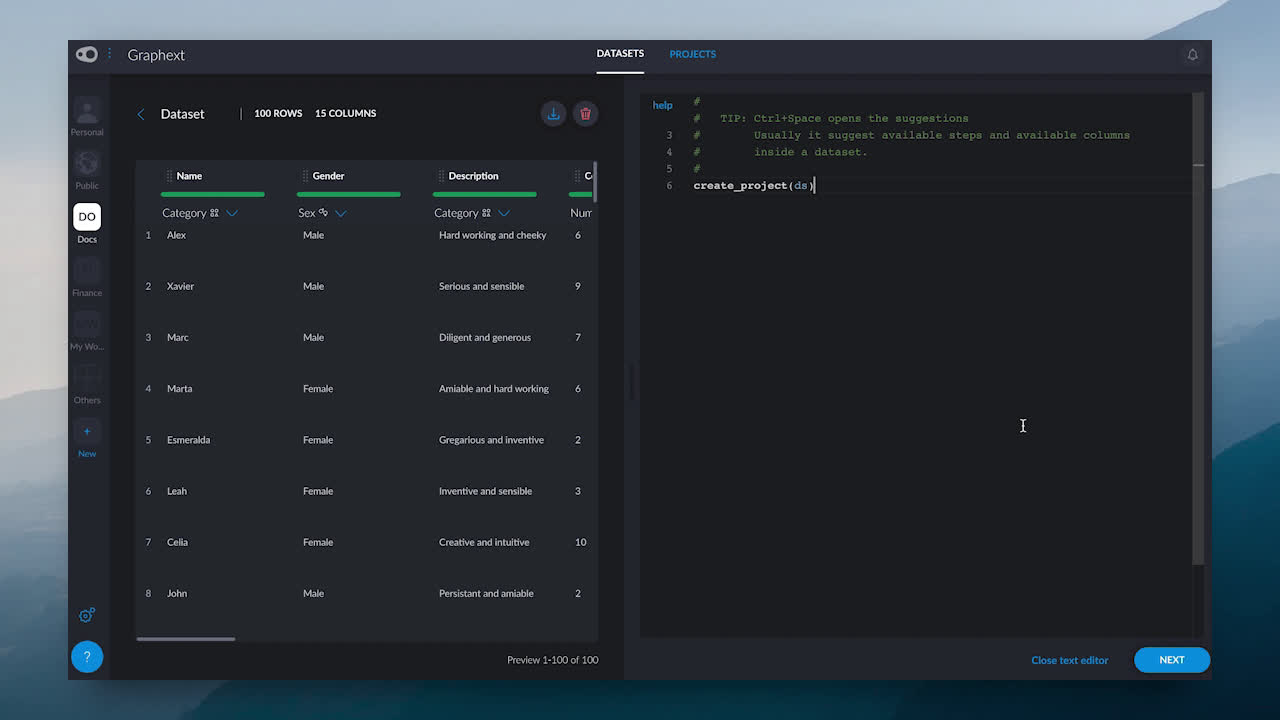Click the help link in the editor gutter
1280x720 pixels.
coord(662,105)
